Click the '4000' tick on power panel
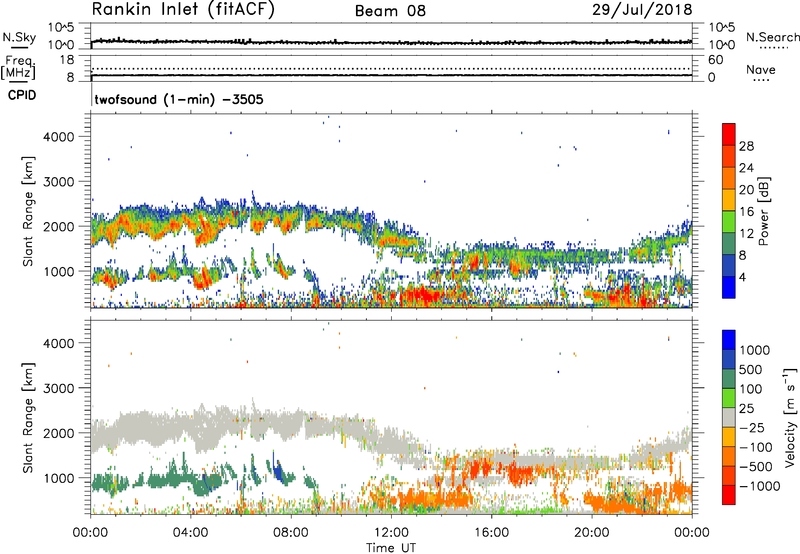The width and height of the screenshot is (800, 554). click(x=59, y=137)
